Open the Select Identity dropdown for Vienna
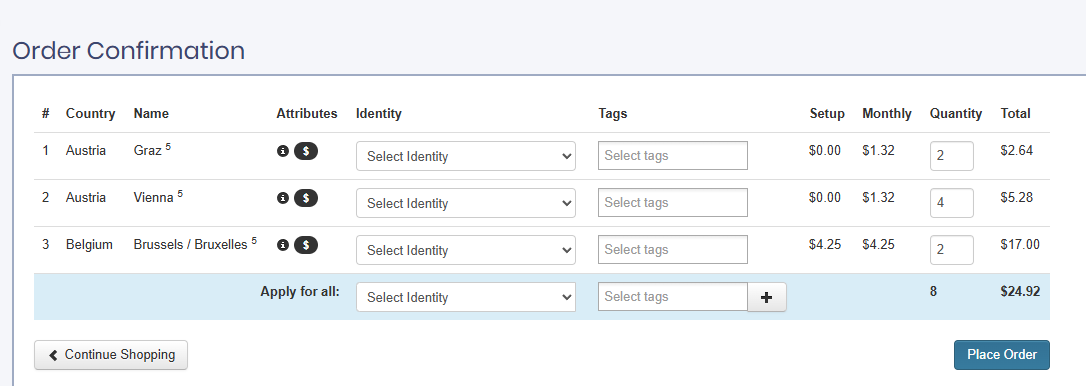Viewport: 1086px width, 386px height. [466, 203]
